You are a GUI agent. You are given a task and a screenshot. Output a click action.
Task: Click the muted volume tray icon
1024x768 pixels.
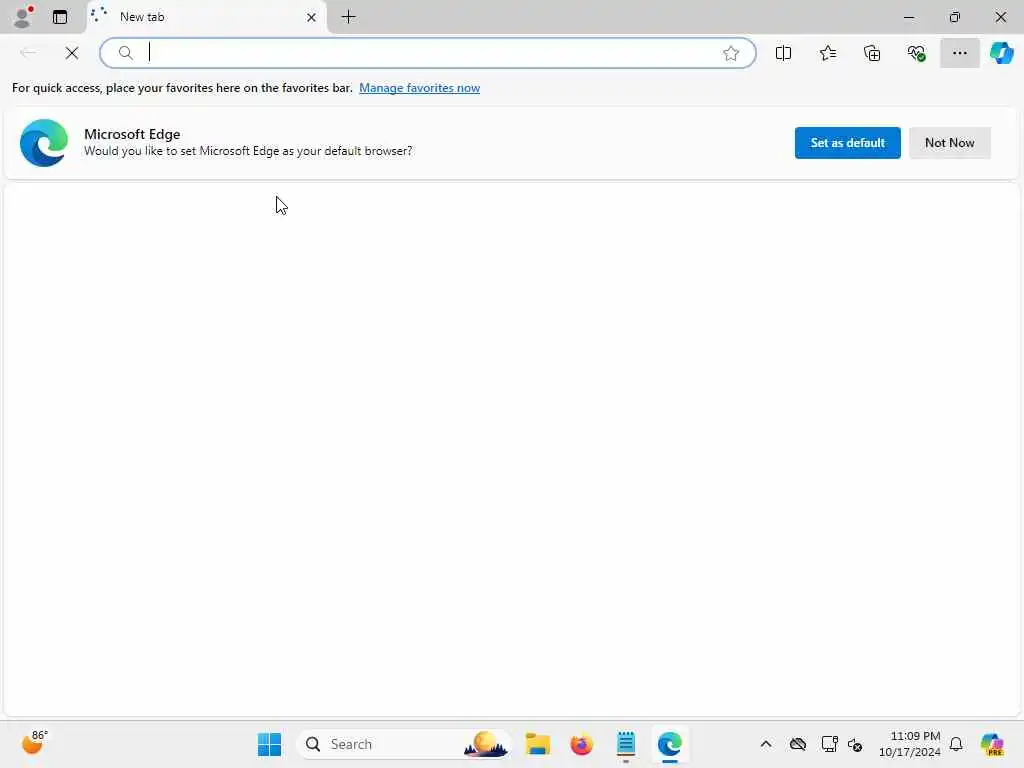click(x=855, y=744)
